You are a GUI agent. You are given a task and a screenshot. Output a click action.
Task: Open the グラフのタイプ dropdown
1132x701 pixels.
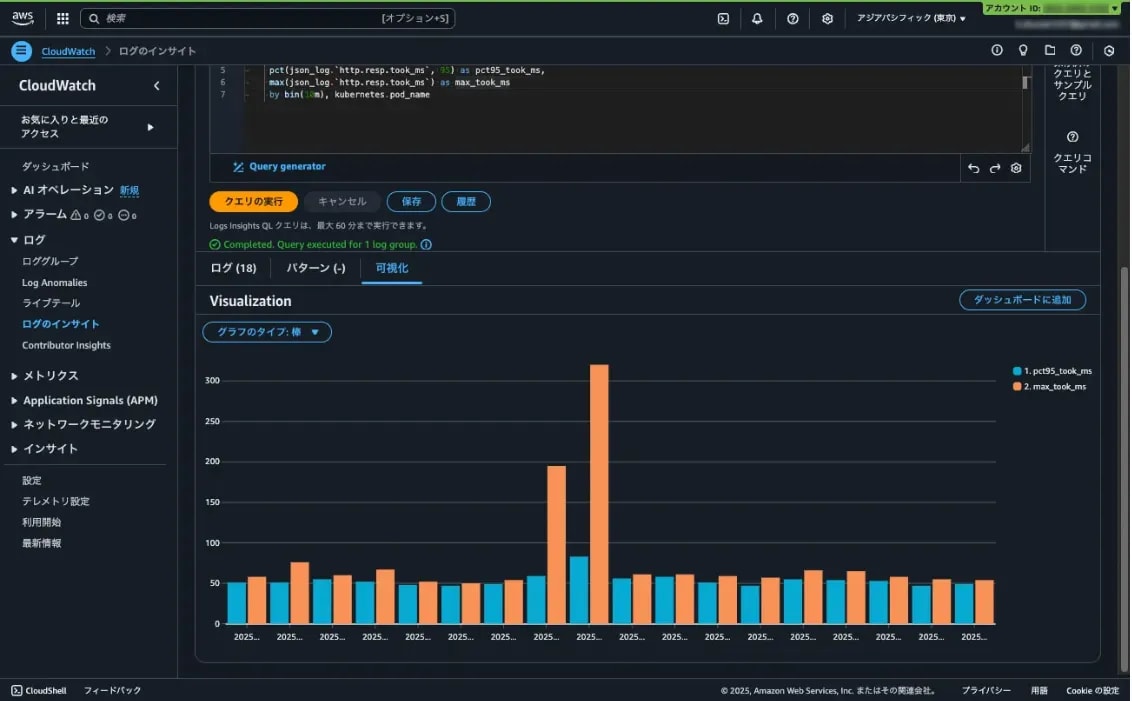click(267, 332)
